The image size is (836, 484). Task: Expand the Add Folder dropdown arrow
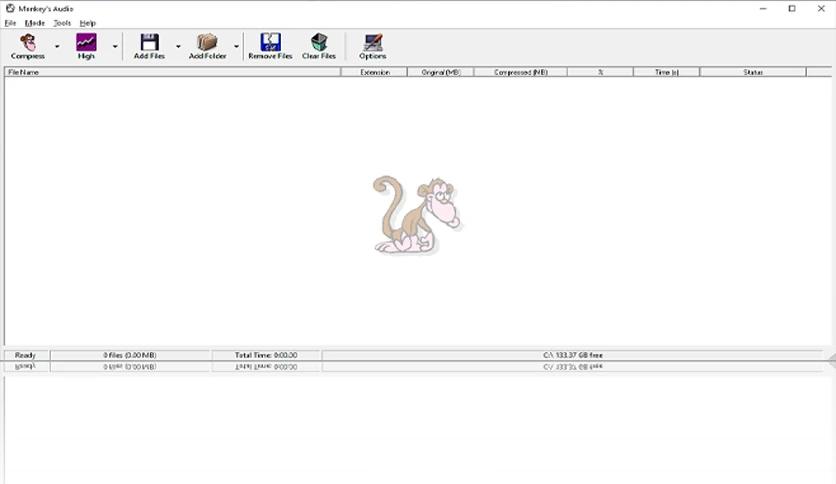click(236, 46)
